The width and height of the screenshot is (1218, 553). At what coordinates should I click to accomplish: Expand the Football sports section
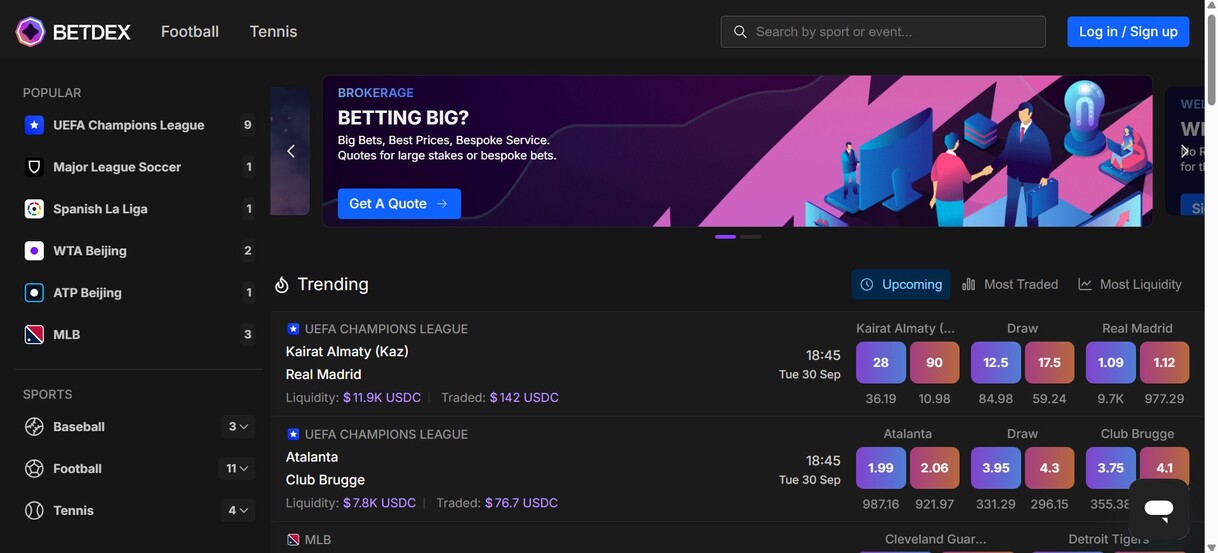238,469
